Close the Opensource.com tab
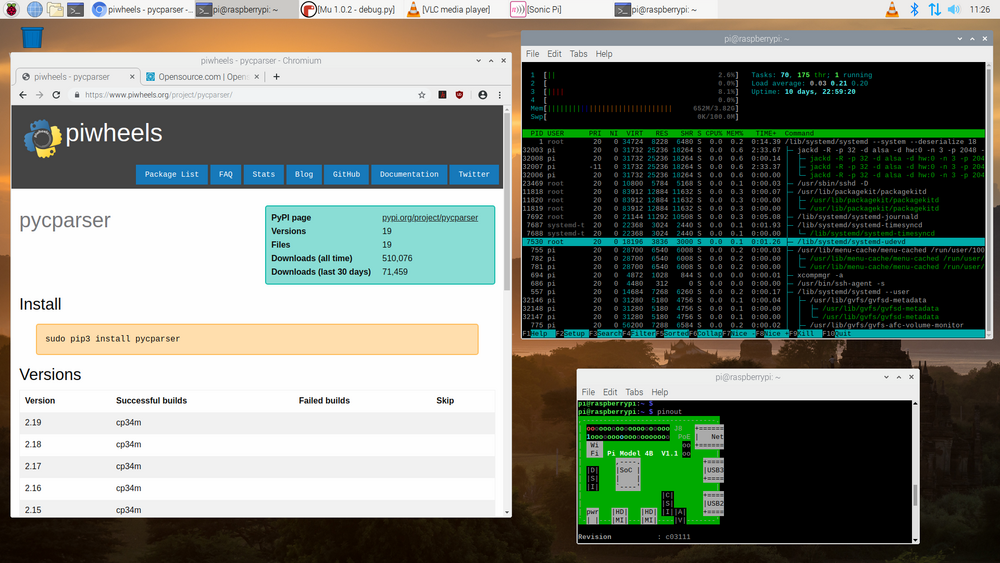This screenshot has width=1000, height=563. (256, 77)
